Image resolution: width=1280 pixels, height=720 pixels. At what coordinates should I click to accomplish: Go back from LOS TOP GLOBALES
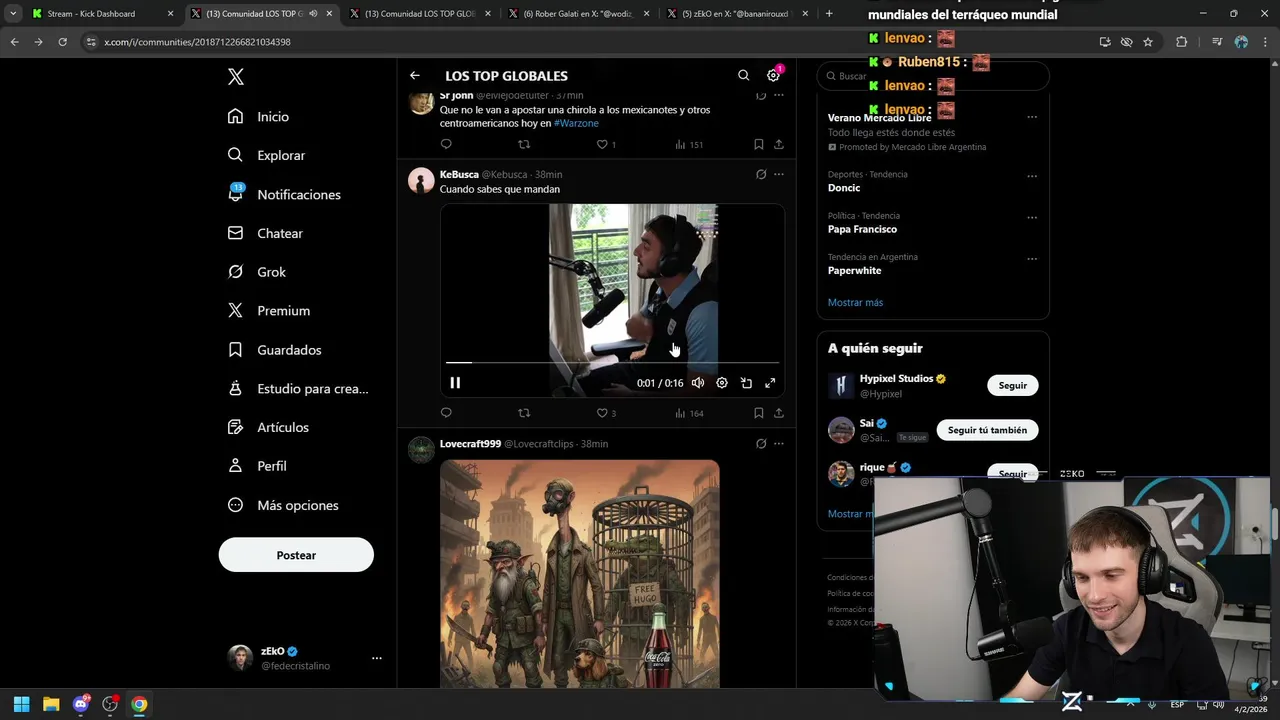point(415,76)
